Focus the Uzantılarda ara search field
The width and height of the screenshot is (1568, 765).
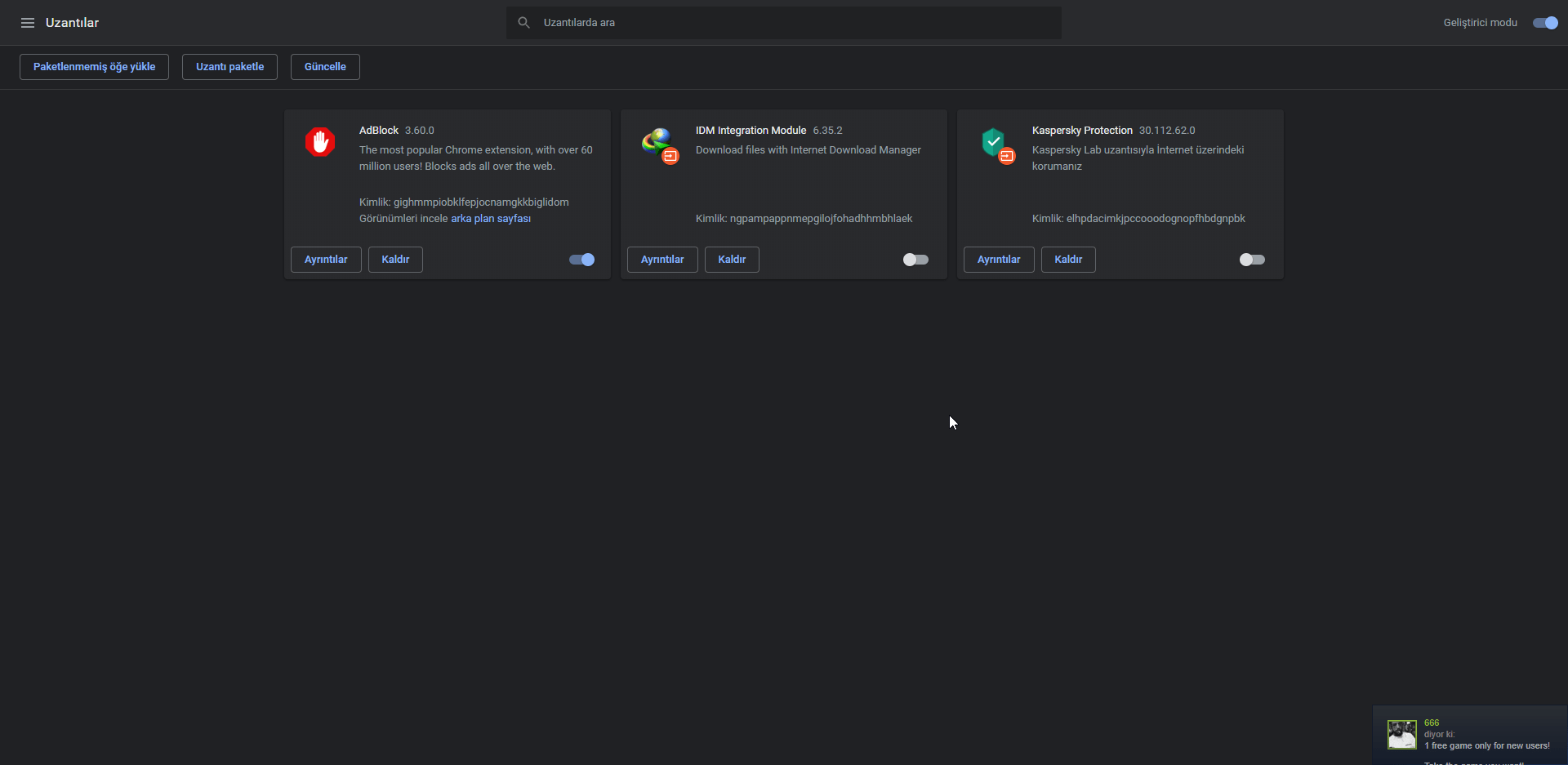(x=784, y=23)
